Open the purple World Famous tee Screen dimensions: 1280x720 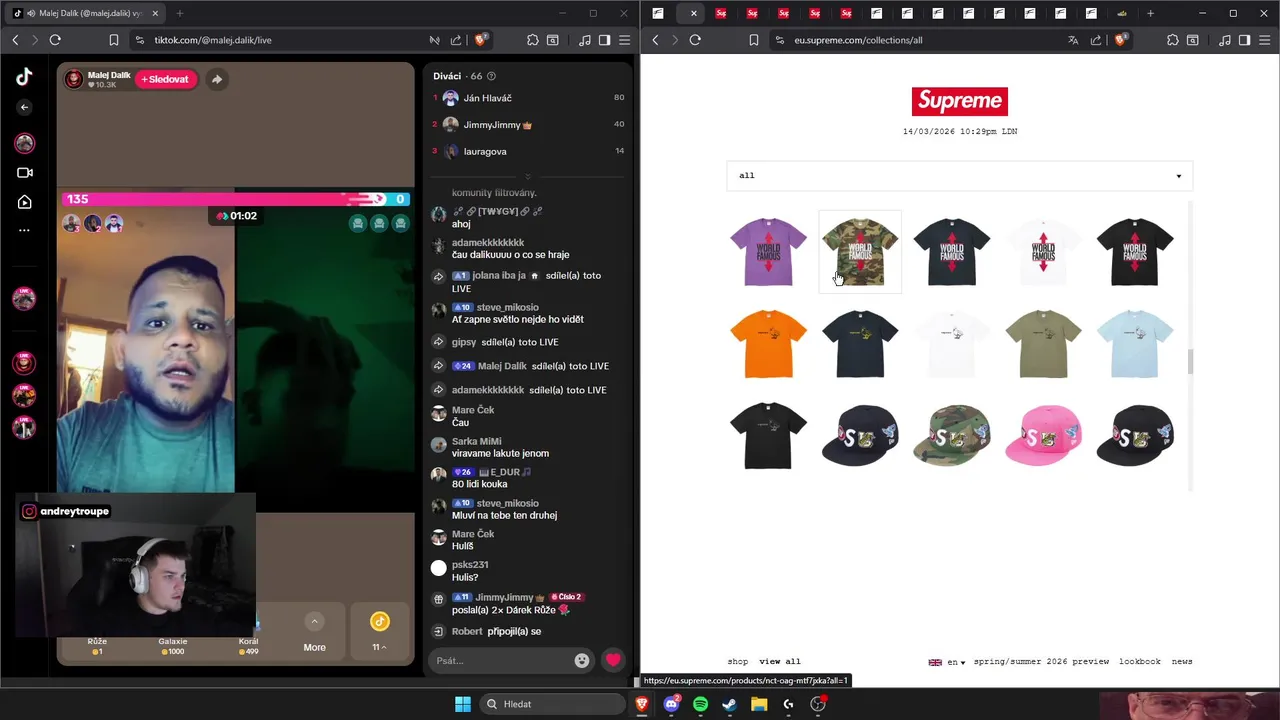tap(768, 252)
